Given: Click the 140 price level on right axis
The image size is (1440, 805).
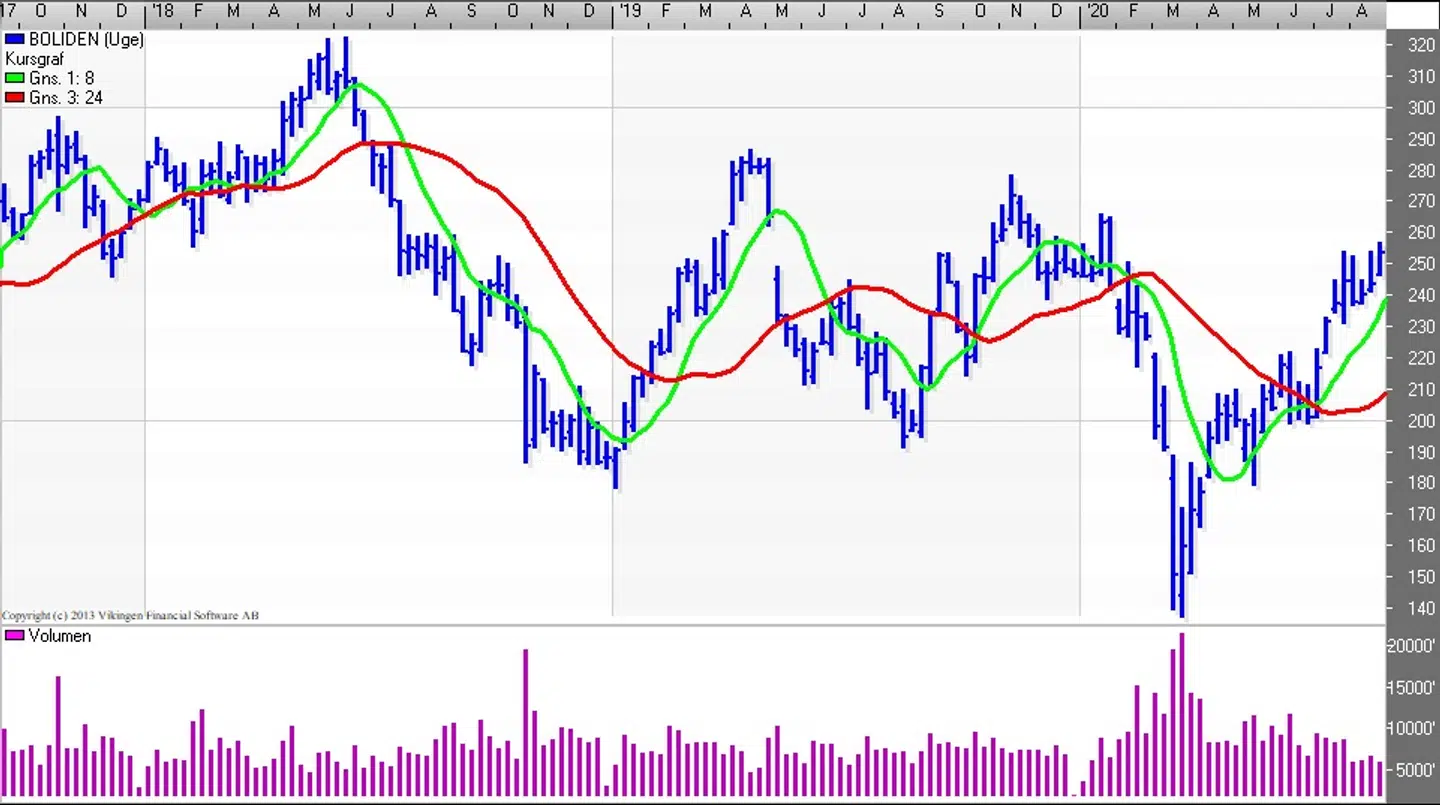Looking at the screenshot, I should click(x=1420, y=609).
